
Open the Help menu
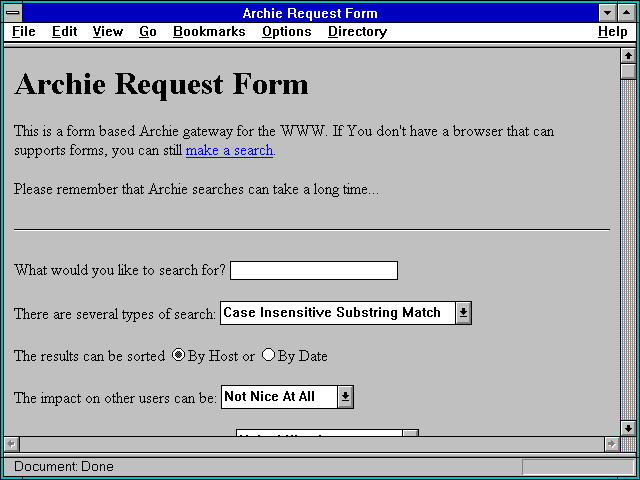click(613, 32)
